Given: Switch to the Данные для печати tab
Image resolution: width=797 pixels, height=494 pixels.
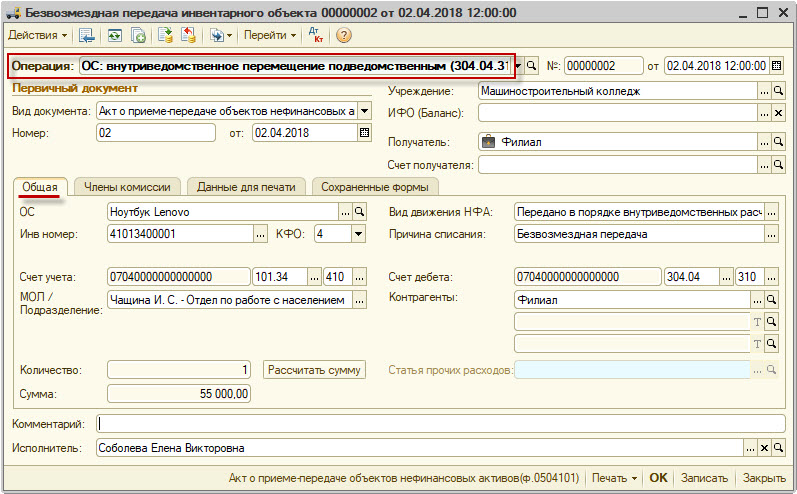Looking at the screenshot, I should click(246, 187).
